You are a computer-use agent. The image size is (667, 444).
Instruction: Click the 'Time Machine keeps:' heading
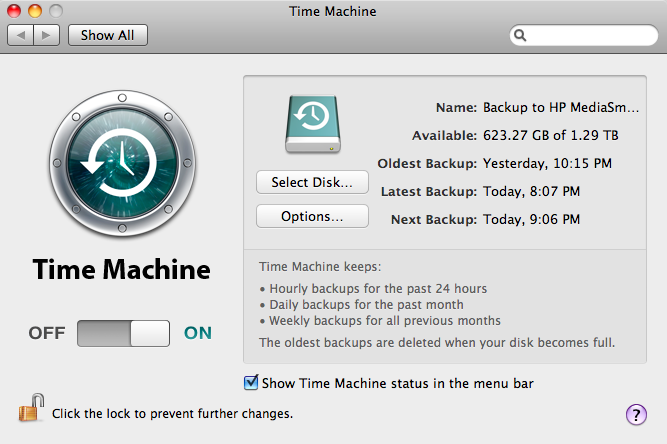click(x=320, y=267)
